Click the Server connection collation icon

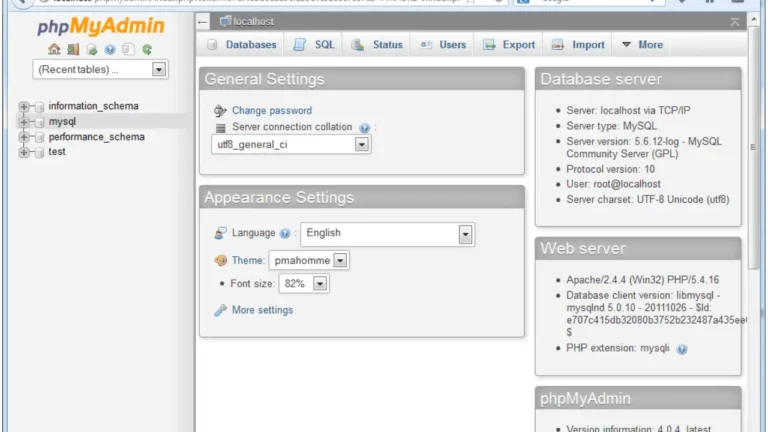coord(220,128)
